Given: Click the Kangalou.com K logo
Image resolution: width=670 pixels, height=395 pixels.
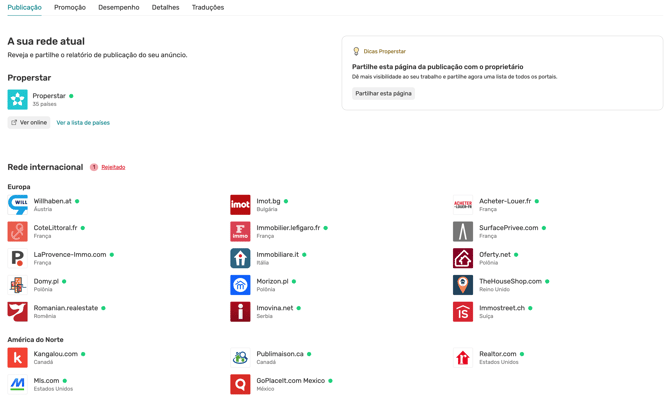Looking at the screenshot, I should (18, 358).
